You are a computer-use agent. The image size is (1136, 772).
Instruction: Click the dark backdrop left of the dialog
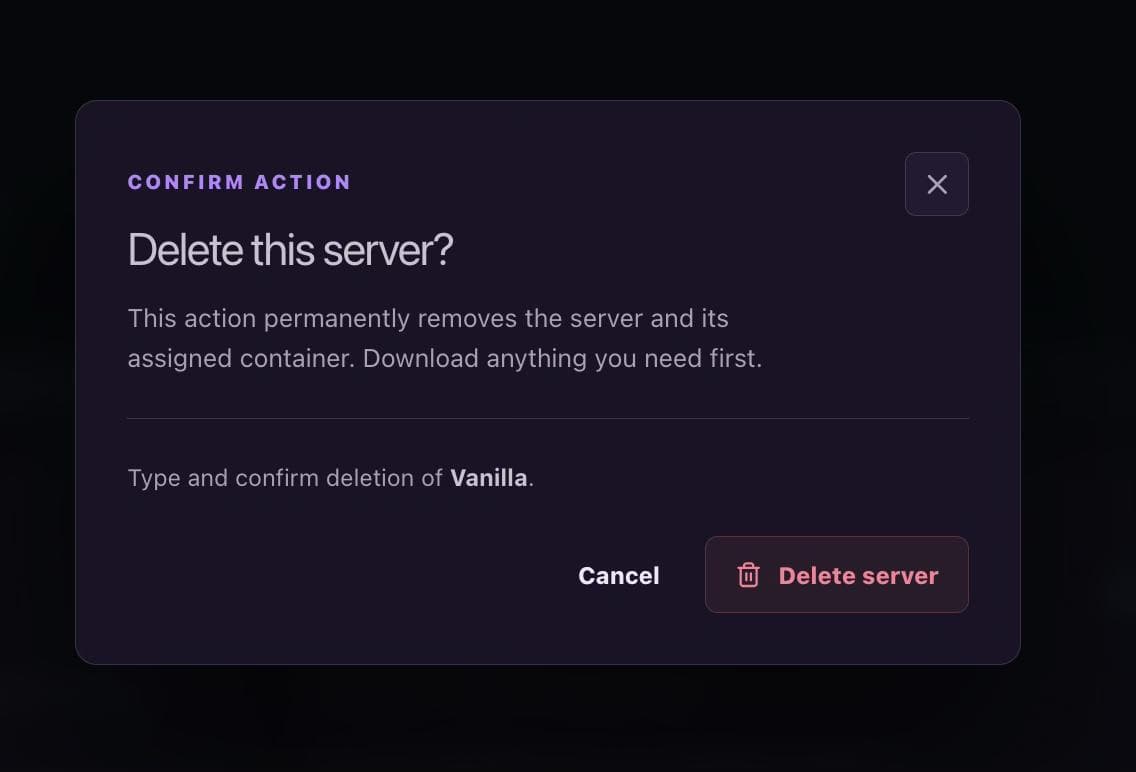(x=37, y=382)
